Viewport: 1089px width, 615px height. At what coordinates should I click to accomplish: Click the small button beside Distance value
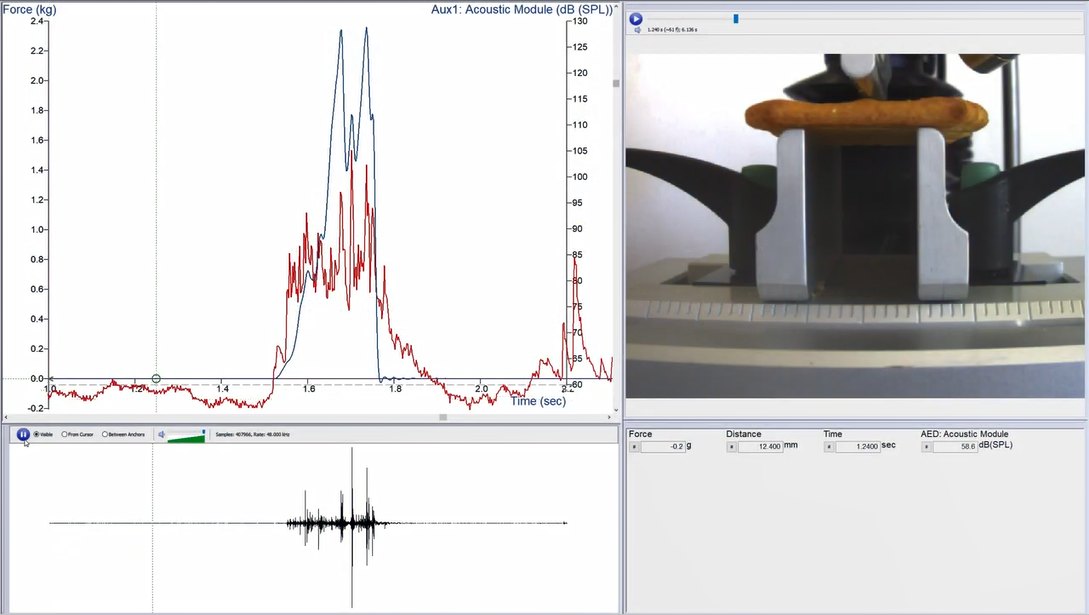731,446
